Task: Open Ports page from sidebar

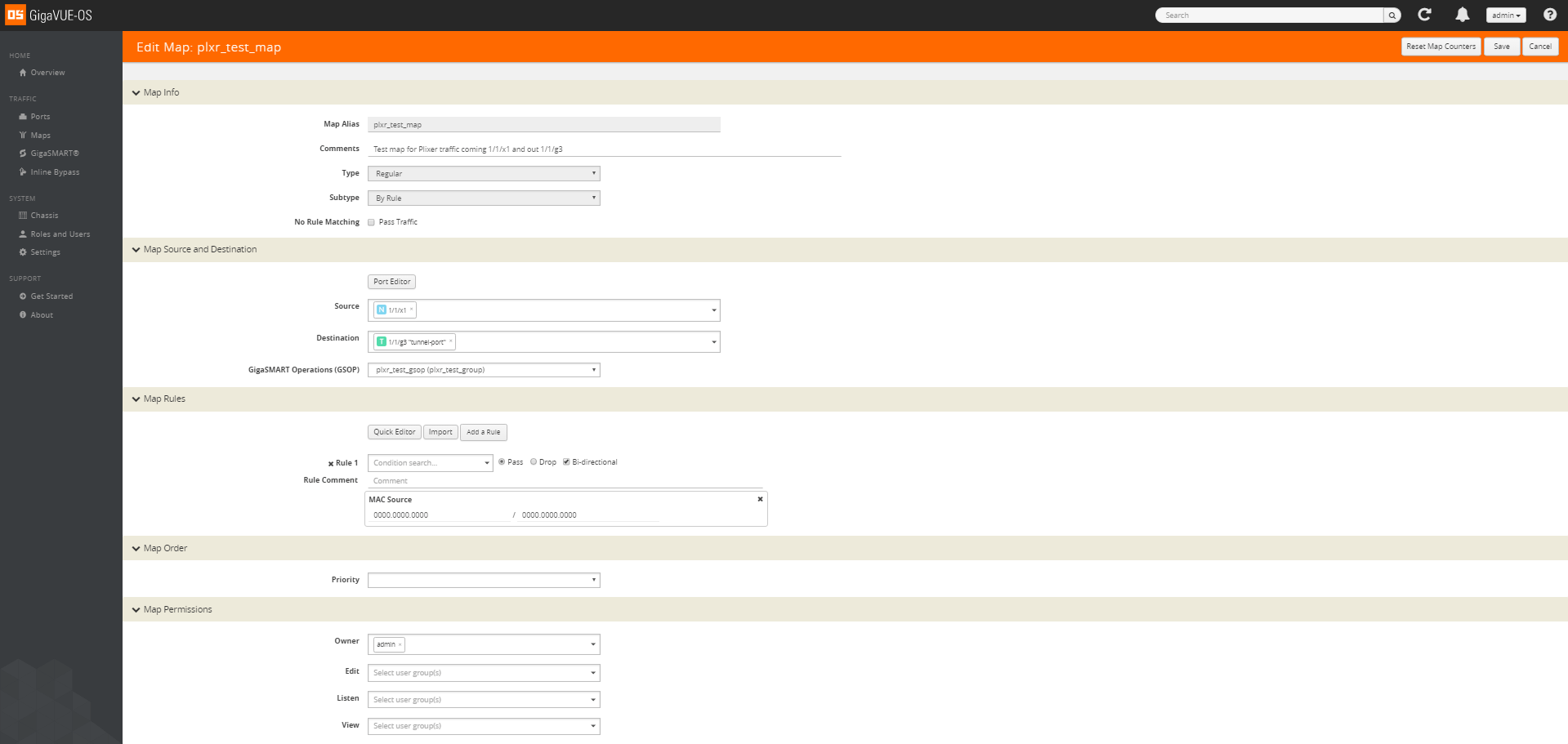Action: (x=40, y=117)
